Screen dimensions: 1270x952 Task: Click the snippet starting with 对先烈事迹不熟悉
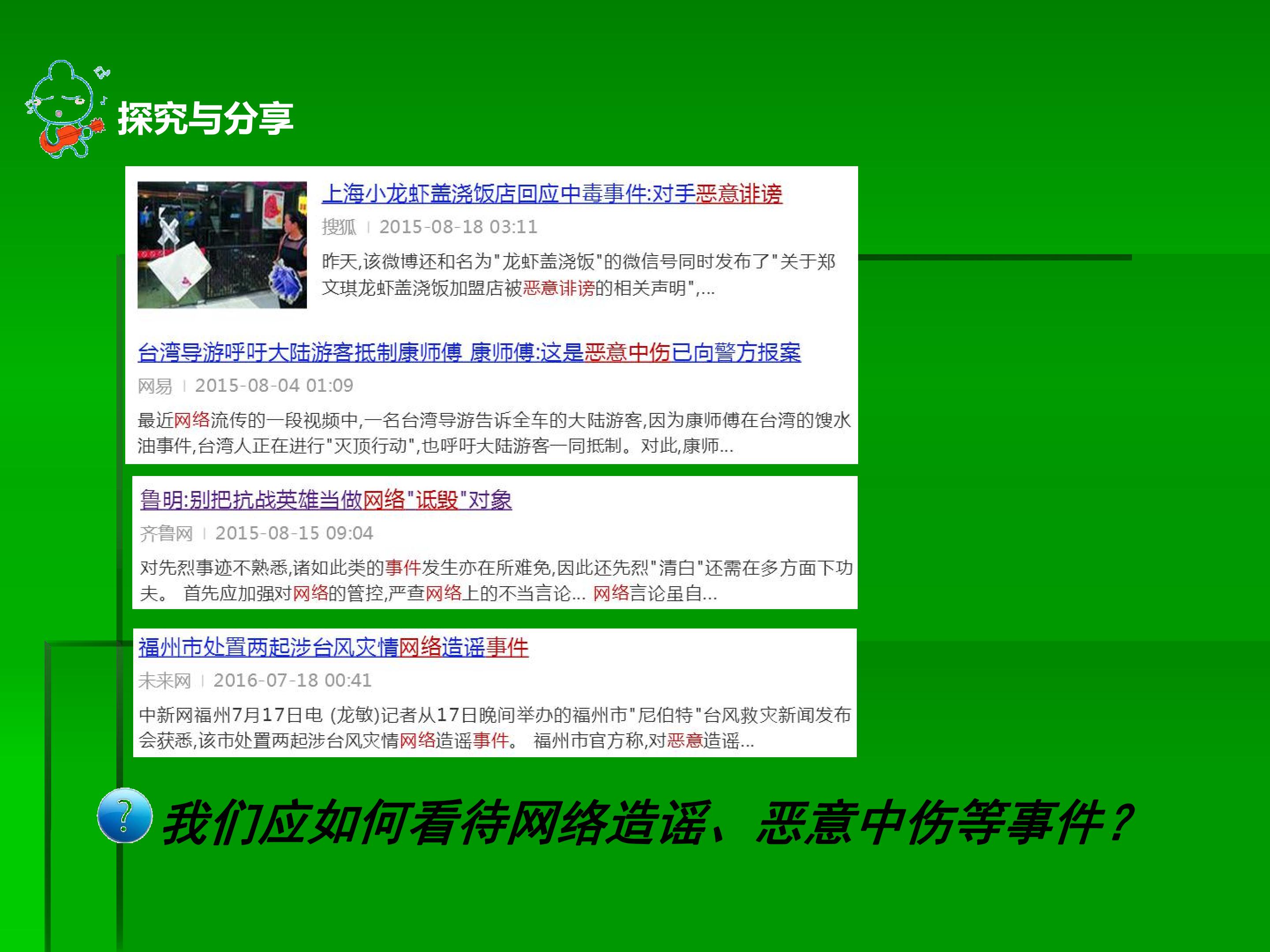coord(497,580)
